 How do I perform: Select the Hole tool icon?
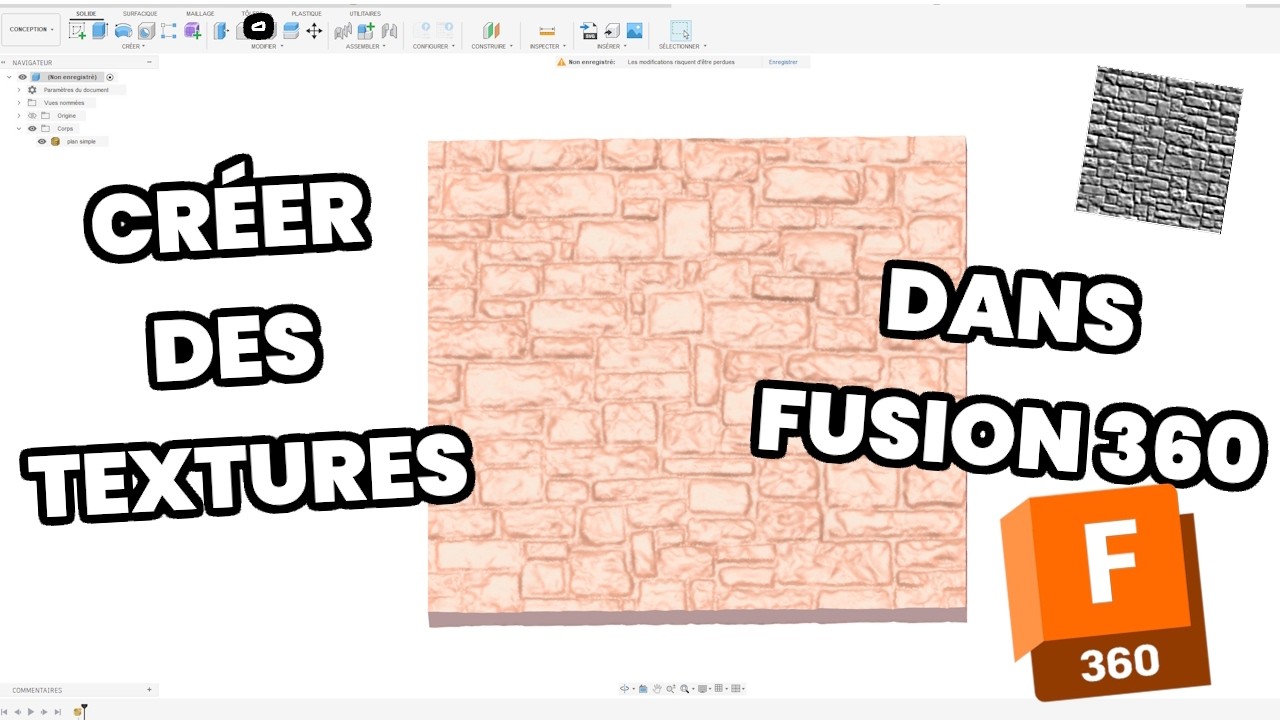[146, 30]
